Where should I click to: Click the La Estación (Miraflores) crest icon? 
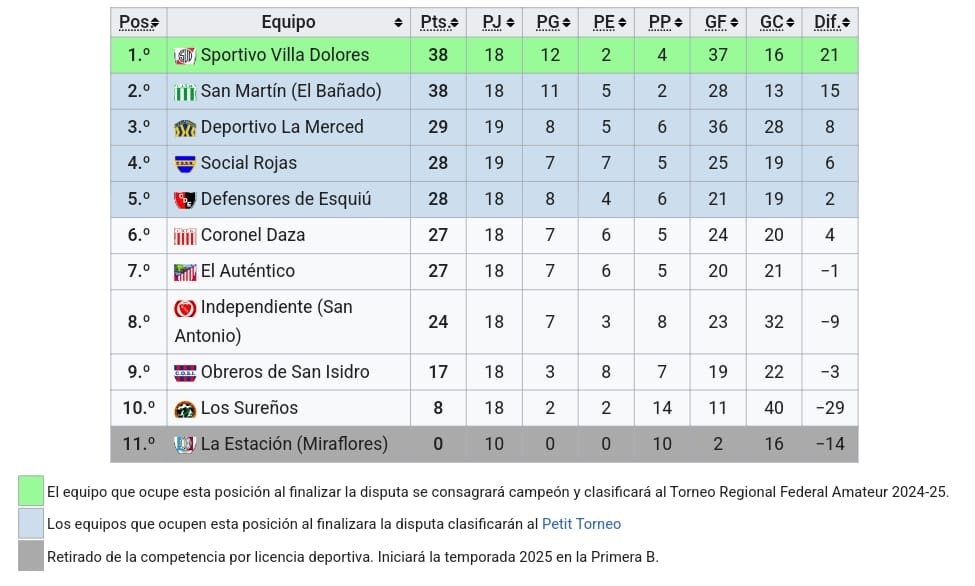(185, 444)
